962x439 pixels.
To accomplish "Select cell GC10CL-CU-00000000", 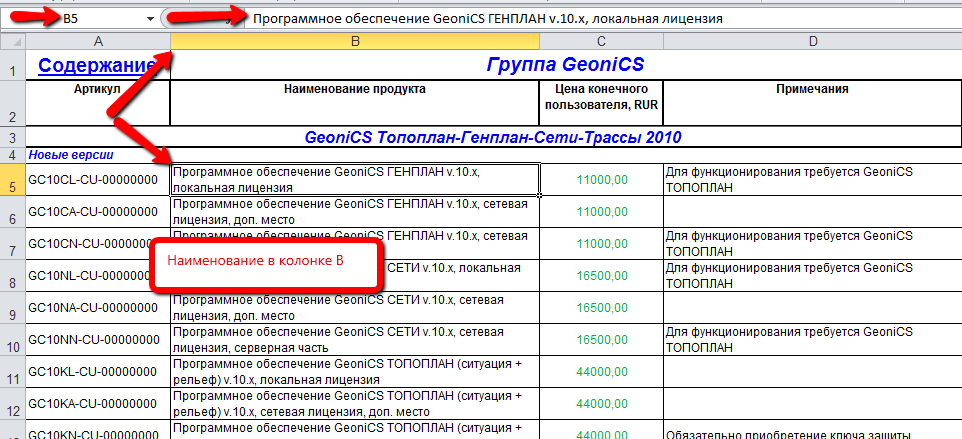I will [x=98, y=179].
